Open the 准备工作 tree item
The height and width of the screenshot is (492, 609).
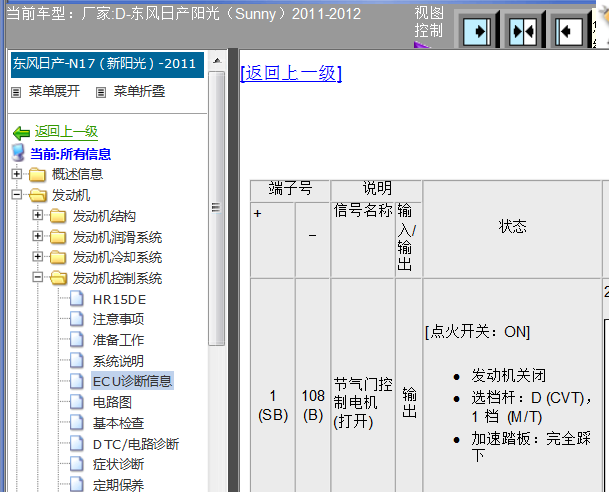click(118, 340)
